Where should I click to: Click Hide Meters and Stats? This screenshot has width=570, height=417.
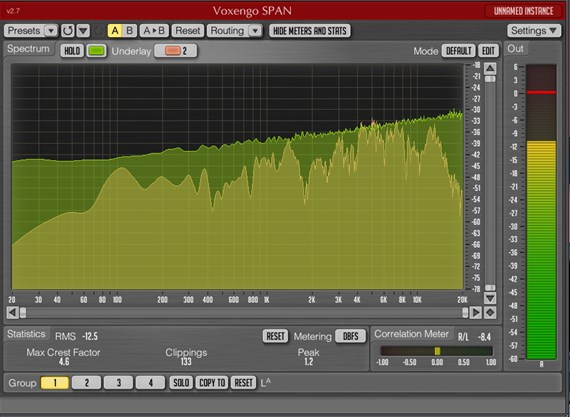tap(310, 31)
